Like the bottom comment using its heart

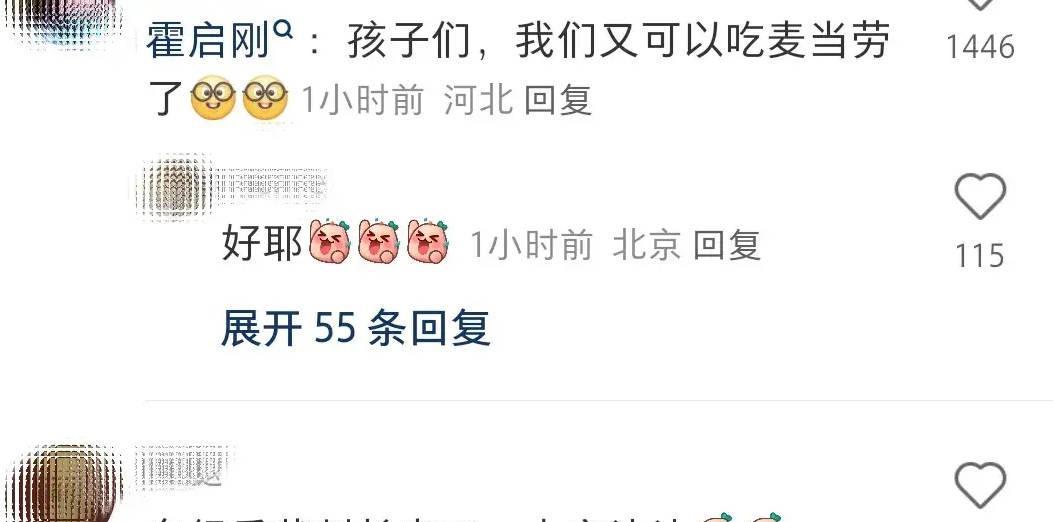tap(980, 485)
